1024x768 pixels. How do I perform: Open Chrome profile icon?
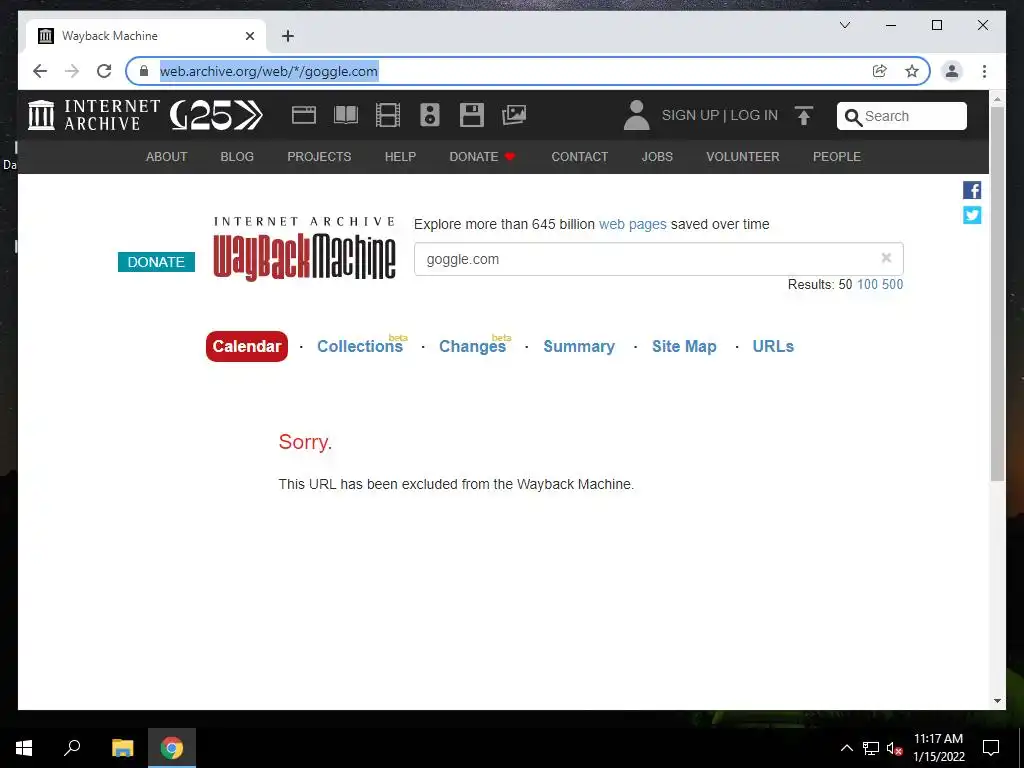(x=952, y=71)
